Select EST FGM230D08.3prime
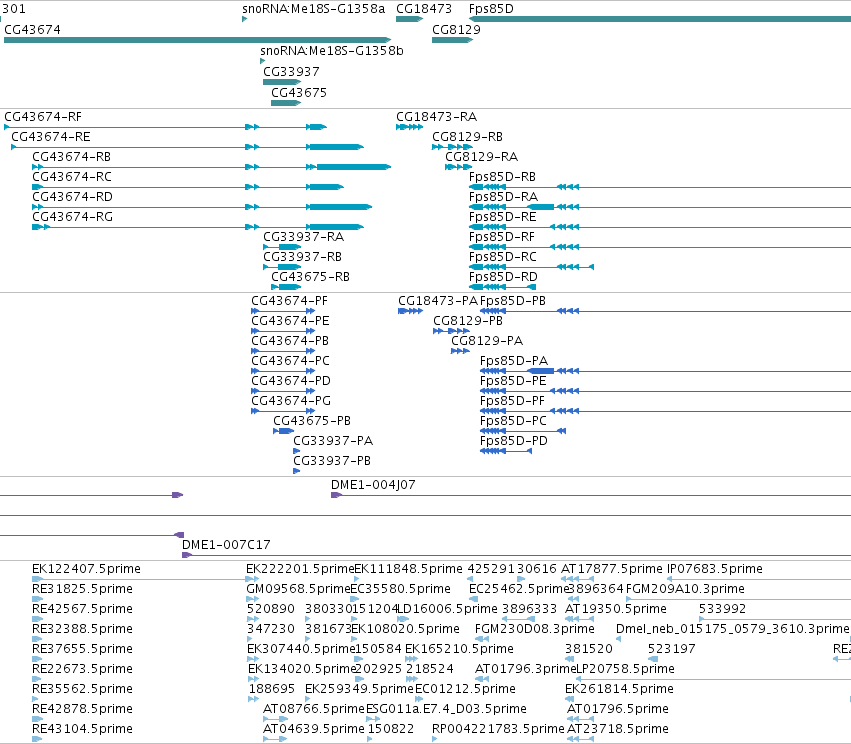The image size is (851, 744). pos(535,629)
